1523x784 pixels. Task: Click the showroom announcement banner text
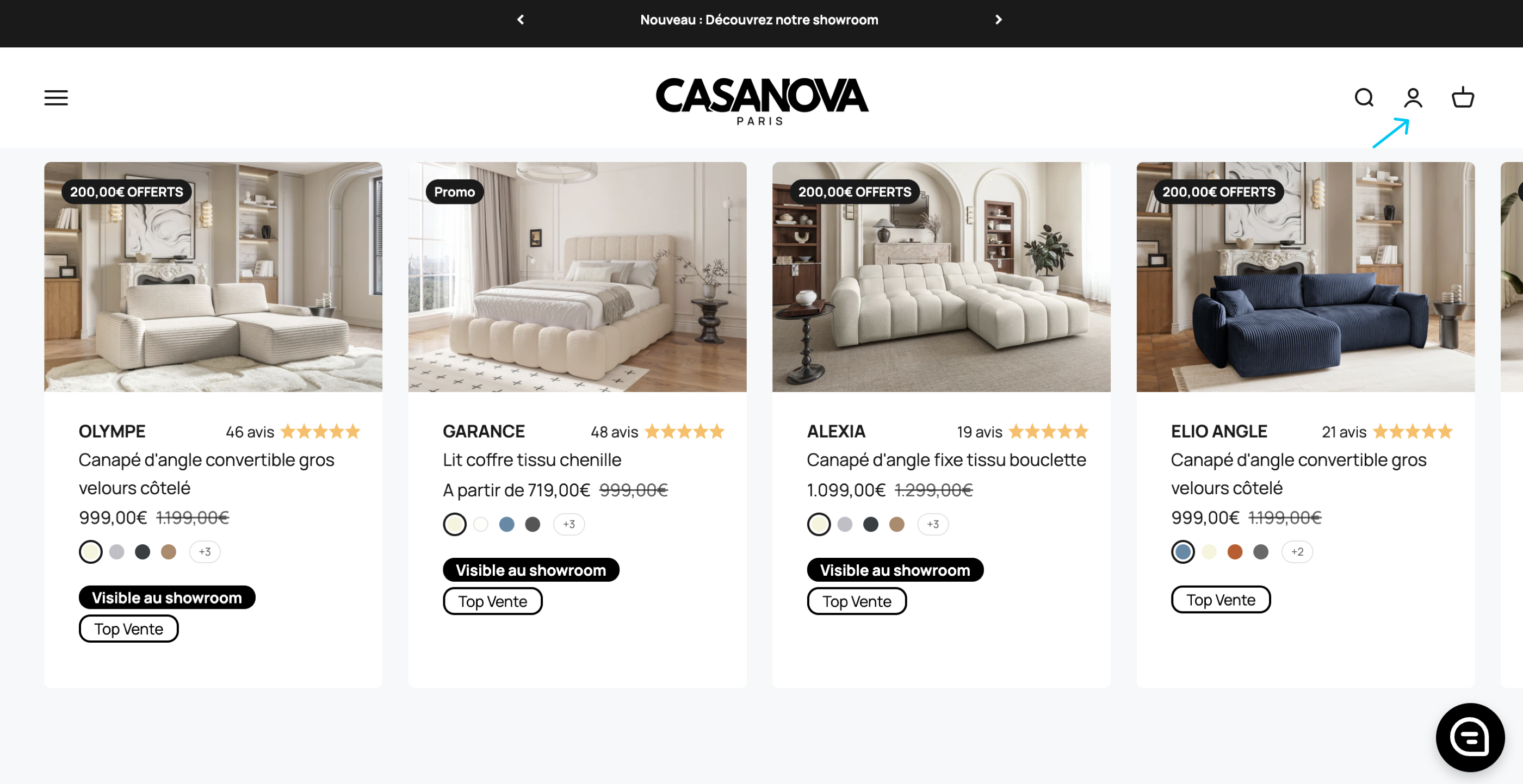click(759, 20)
